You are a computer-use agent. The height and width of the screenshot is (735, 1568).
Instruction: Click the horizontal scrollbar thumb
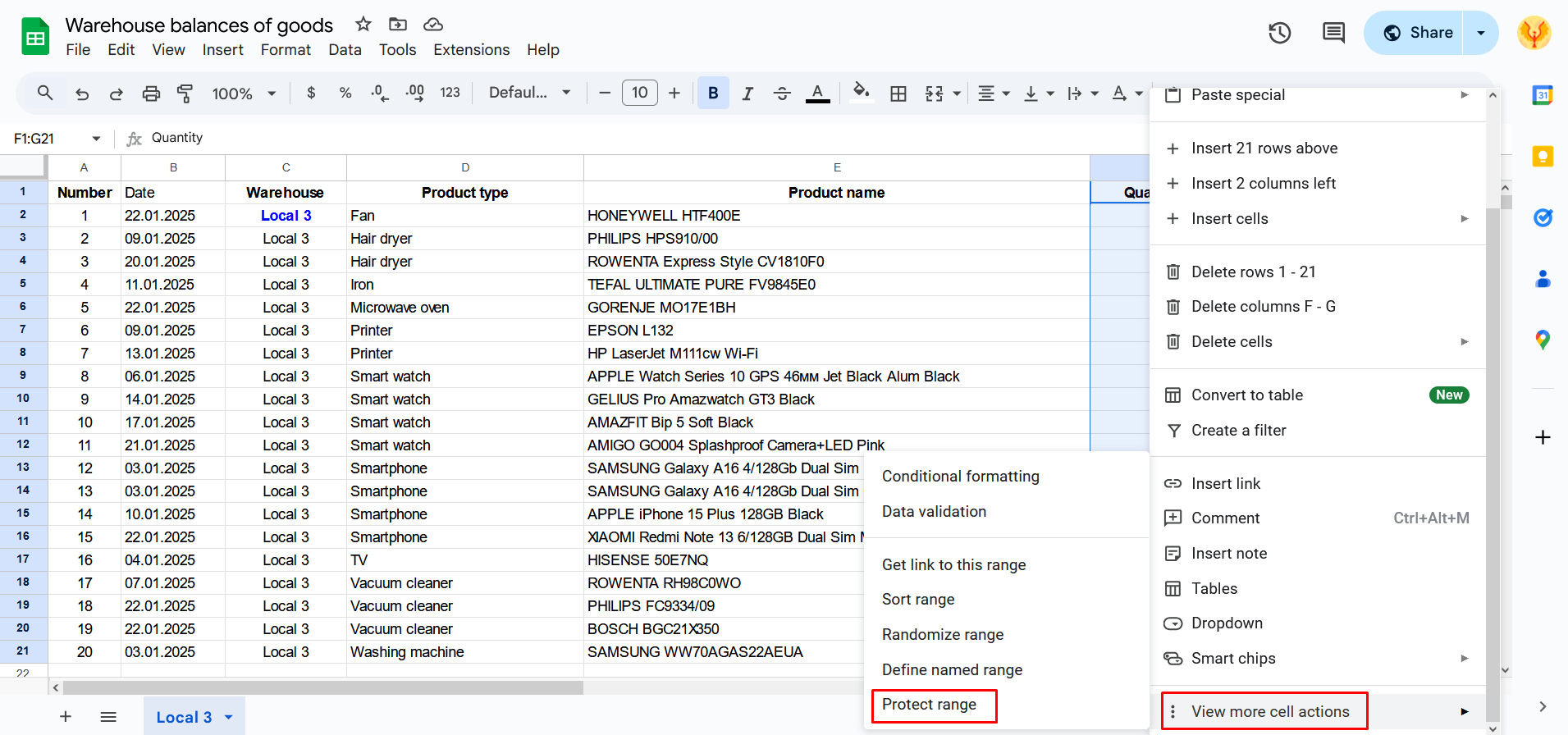click(x=323, y=687)
